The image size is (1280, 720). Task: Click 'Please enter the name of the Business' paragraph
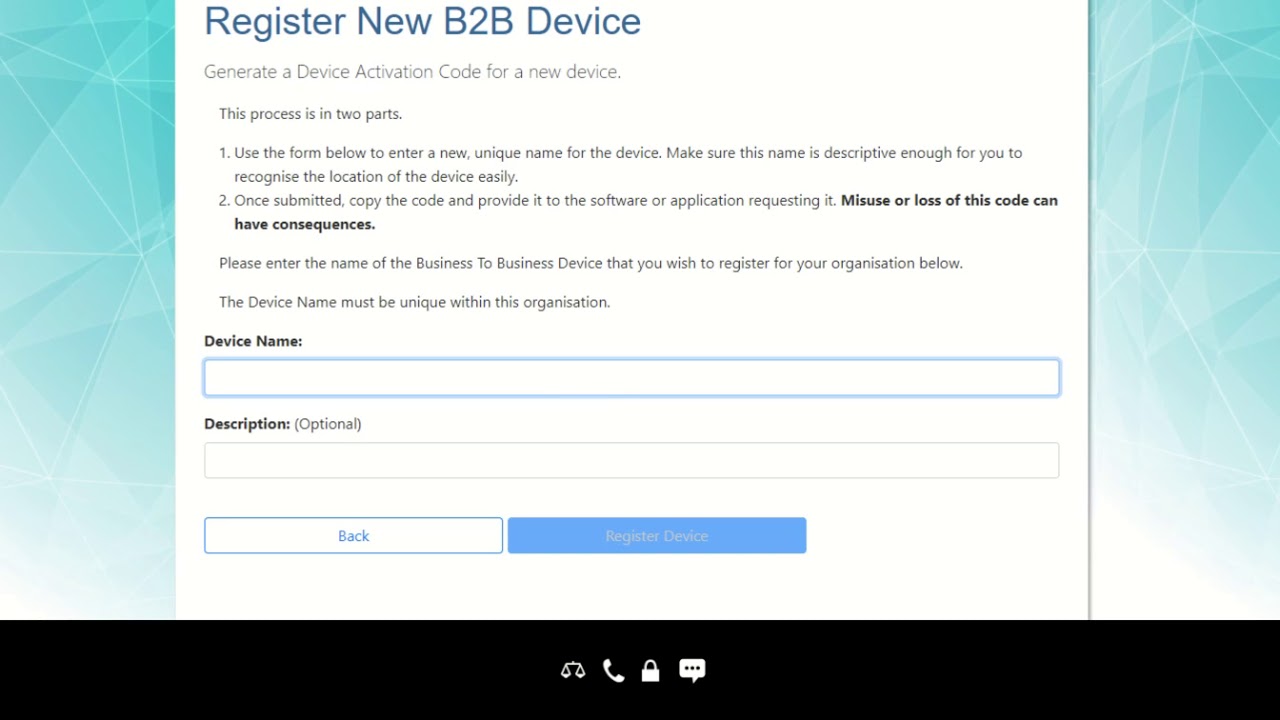(x=591, y=263)
